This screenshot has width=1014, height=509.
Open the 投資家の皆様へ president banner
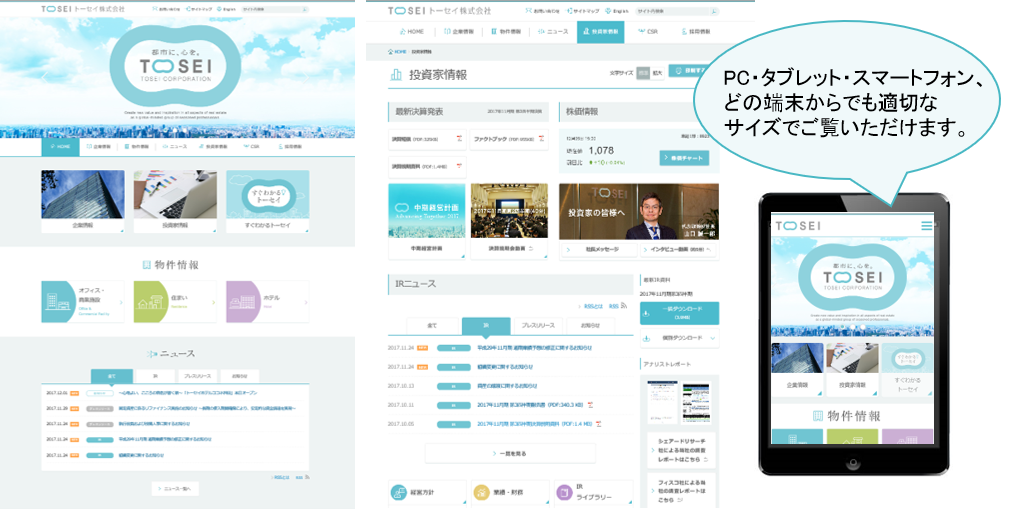pyautogui.click(x=638, y=211)
